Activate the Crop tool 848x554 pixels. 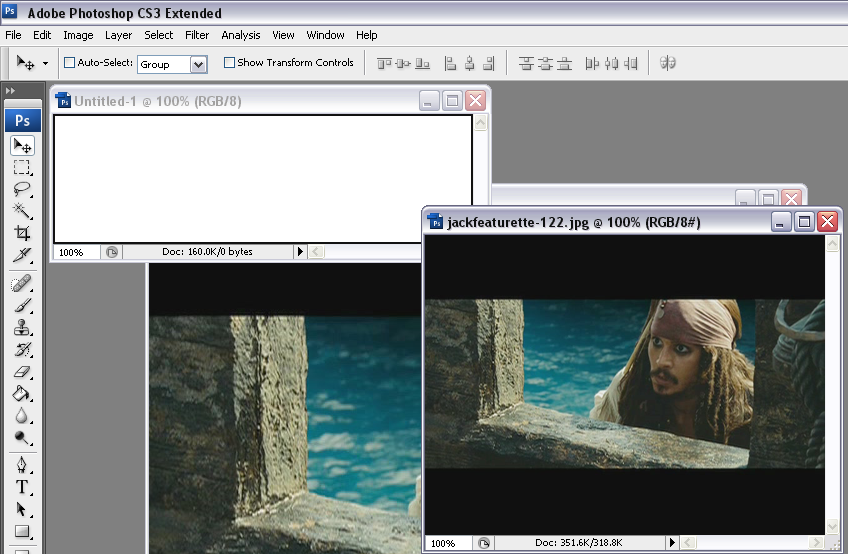click(22, 233)
